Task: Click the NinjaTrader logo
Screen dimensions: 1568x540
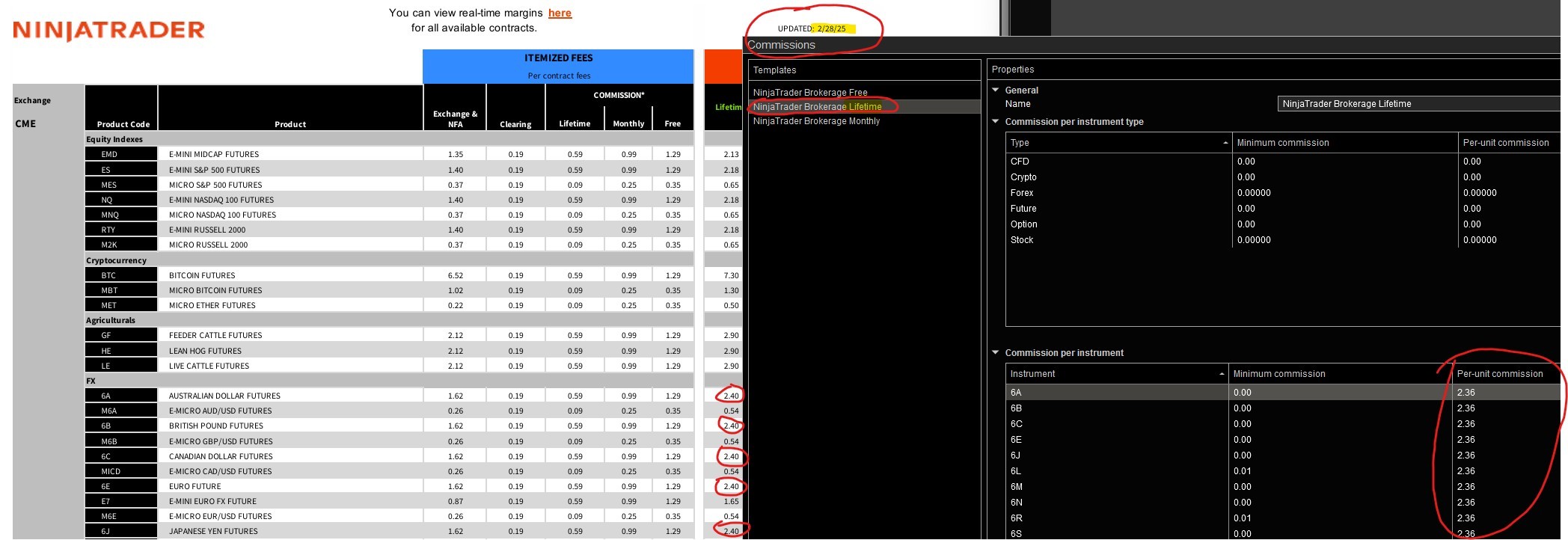Action: click(109, 30)
